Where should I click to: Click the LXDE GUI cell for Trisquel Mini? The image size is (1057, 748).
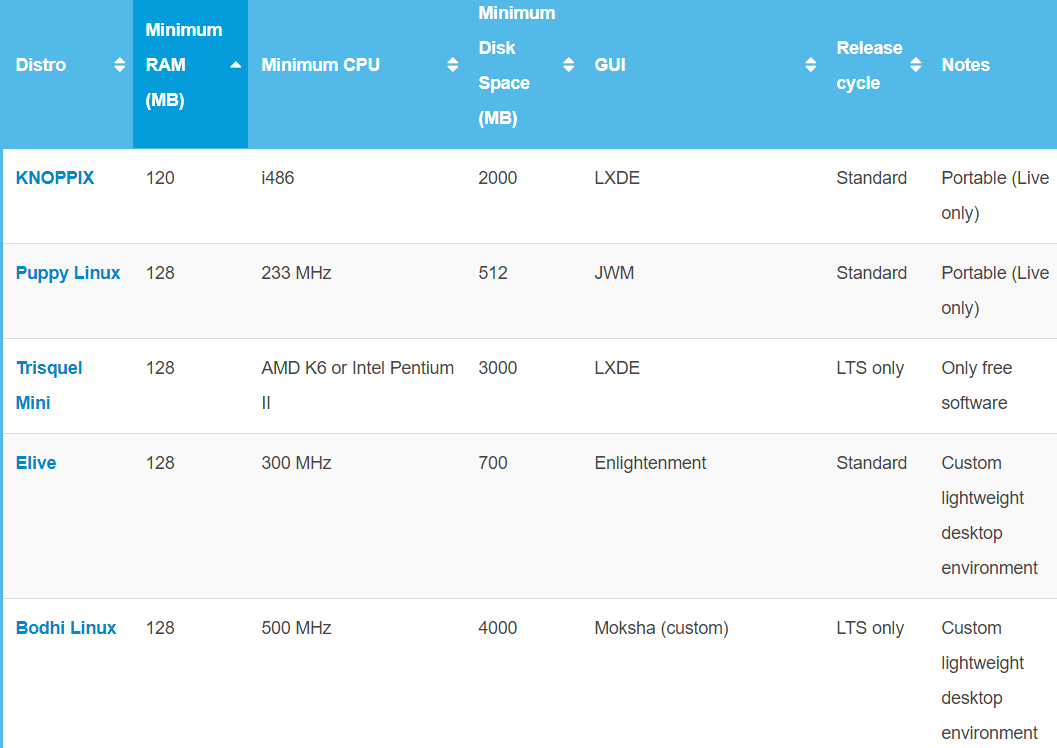click(x=617, y=368)
